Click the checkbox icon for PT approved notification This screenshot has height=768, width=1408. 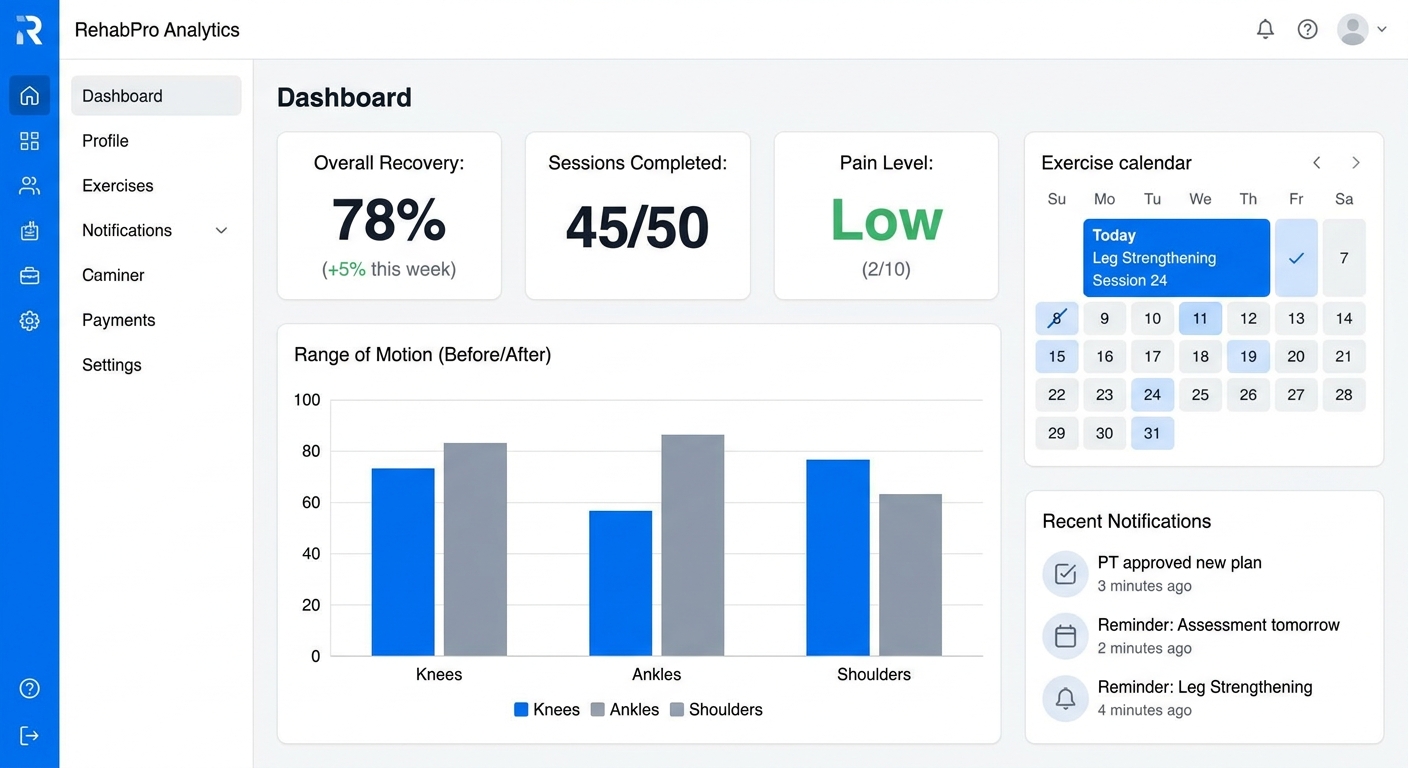1065,574
